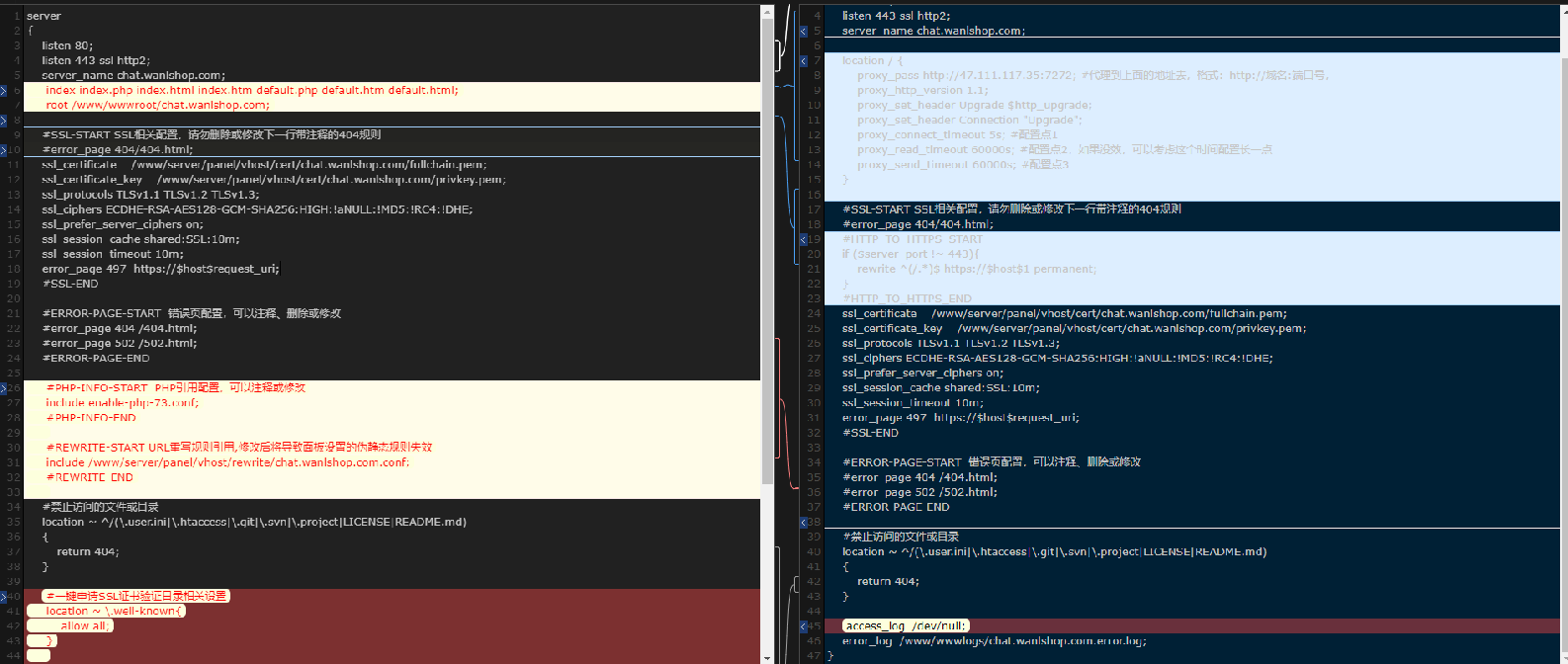Screen dimensions: 1568x664
Task: Click 'access_log /dev/null;' highlighted line
Action: coord(907,625)
